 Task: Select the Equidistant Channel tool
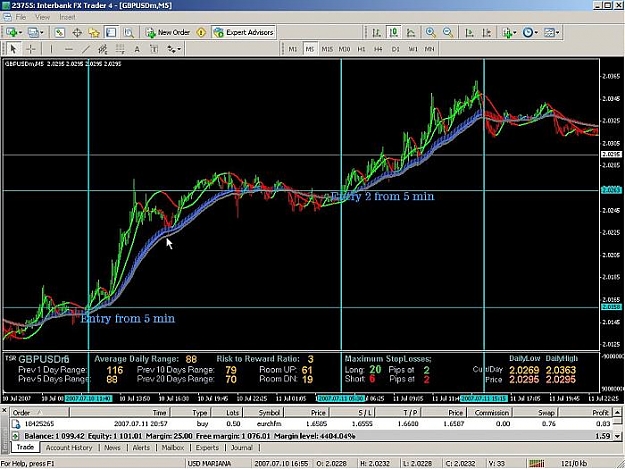tap(102, 49)
